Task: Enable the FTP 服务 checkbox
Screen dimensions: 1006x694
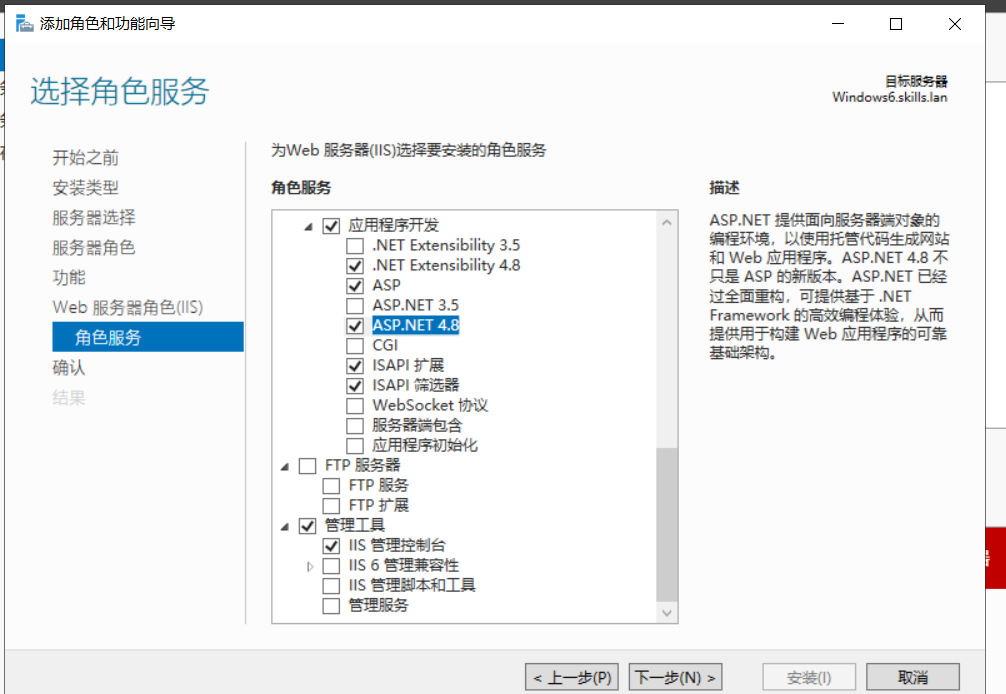Action: (331, 485)
